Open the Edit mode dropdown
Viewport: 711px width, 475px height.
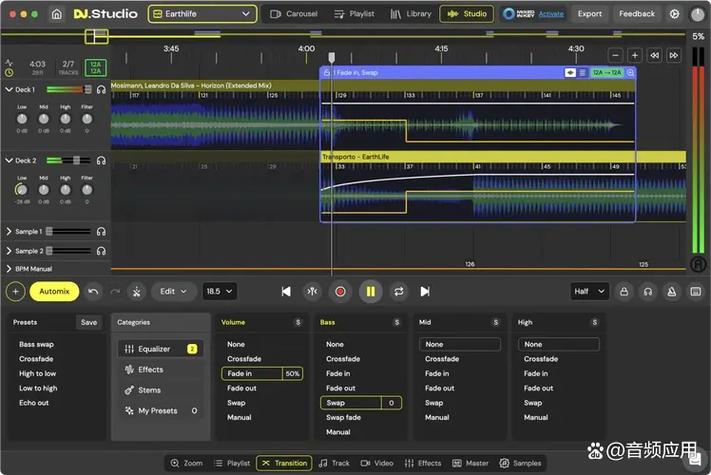pyautogui.click(x=174, y=291)
